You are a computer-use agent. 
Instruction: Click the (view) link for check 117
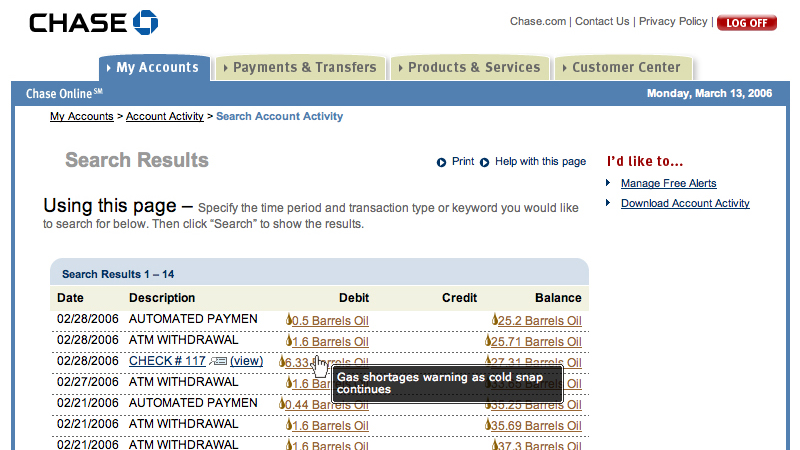246,361
